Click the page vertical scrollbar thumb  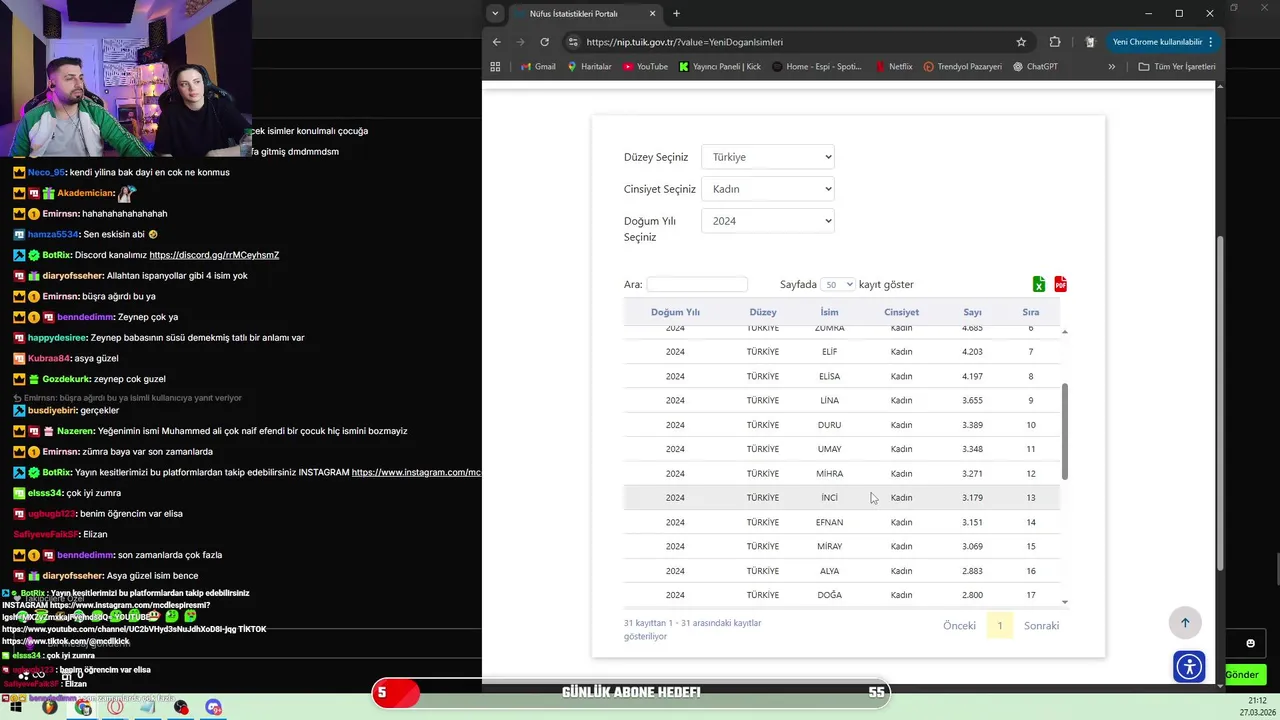[1220, 403]
